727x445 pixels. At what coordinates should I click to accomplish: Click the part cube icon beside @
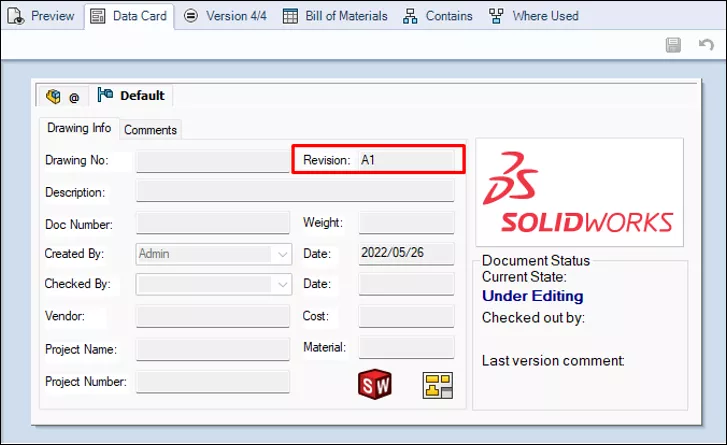(53, 96)
